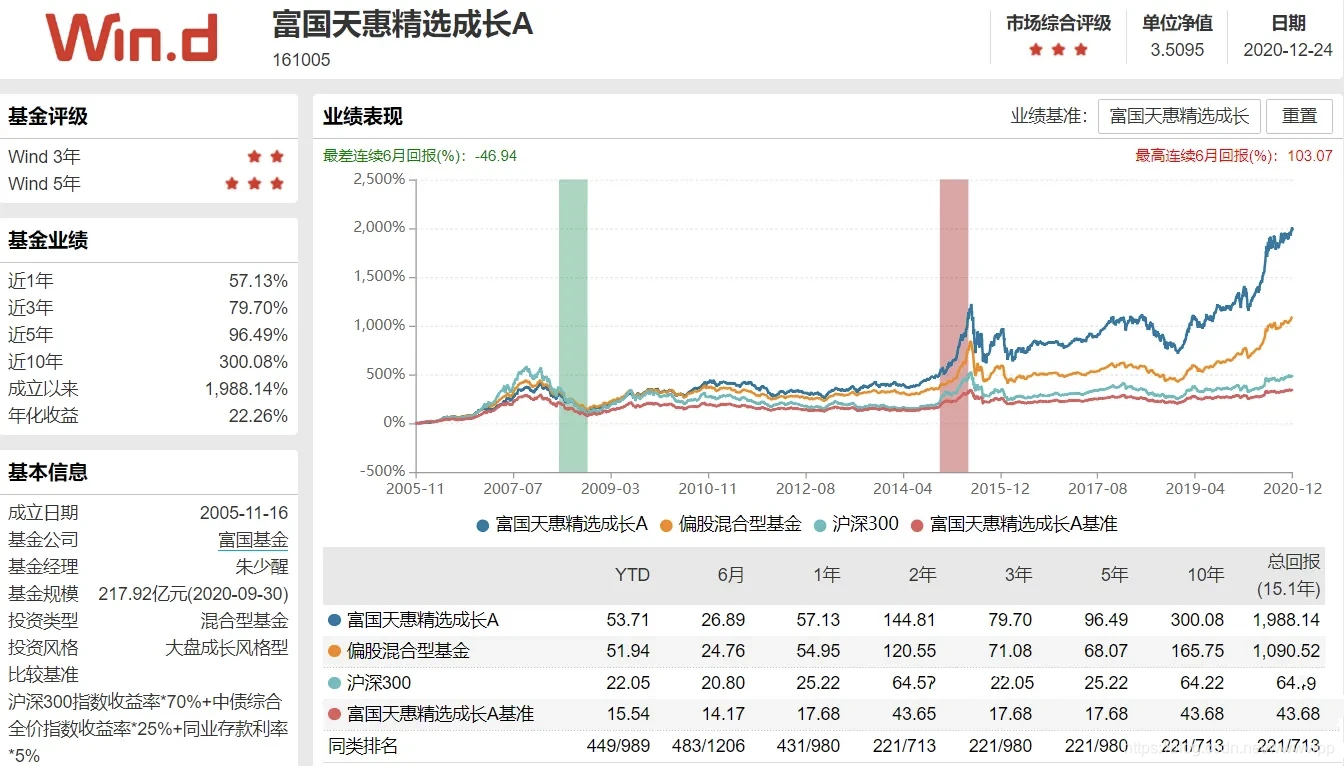This screenshot has height=766, width=1344.
Task: Click the Wind logo
Action: 131,38
